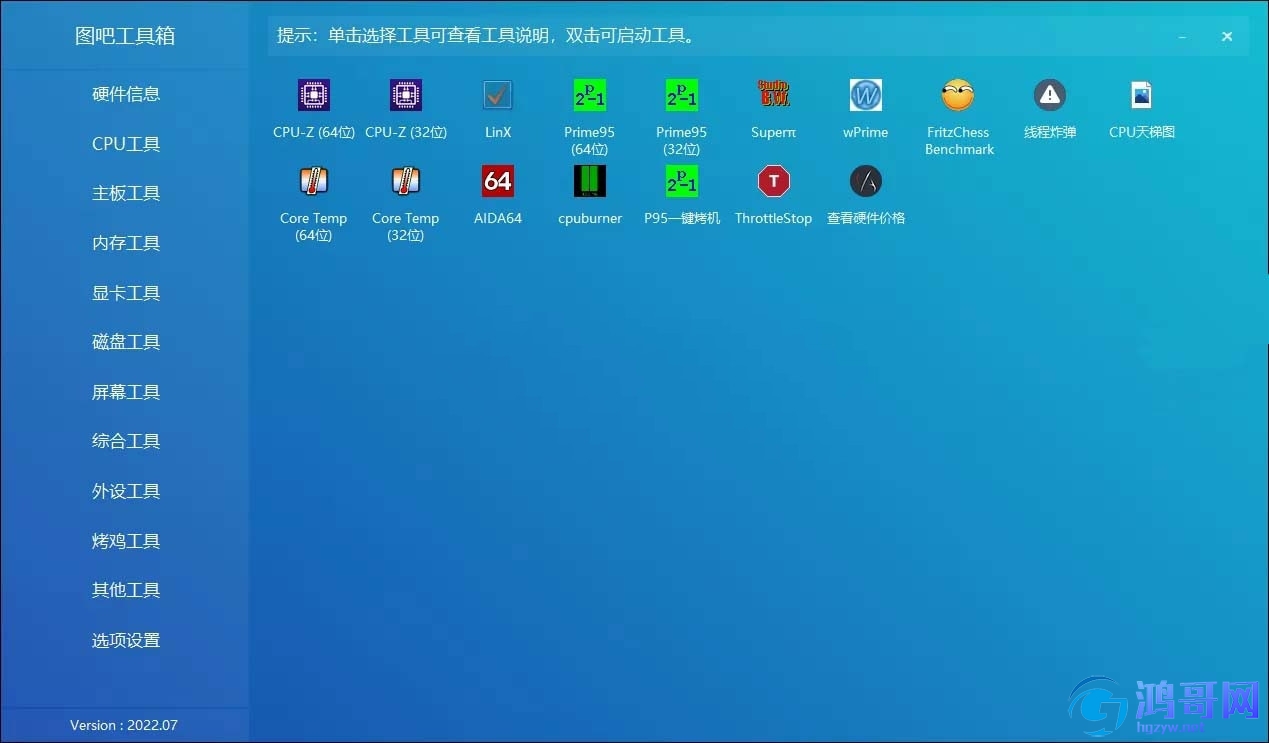Viewport: 1269px width, 743px height.
Task: Open the 综合工具 category
Action: pos(126,441)
